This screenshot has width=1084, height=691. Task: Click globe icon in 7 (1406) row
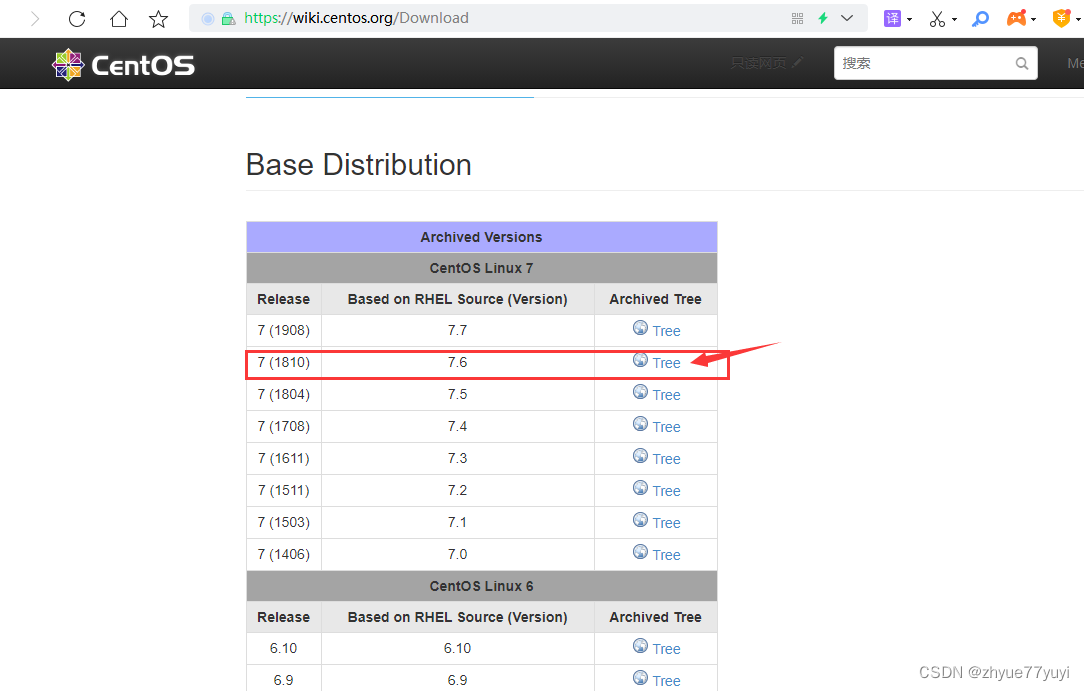point(640,551)
